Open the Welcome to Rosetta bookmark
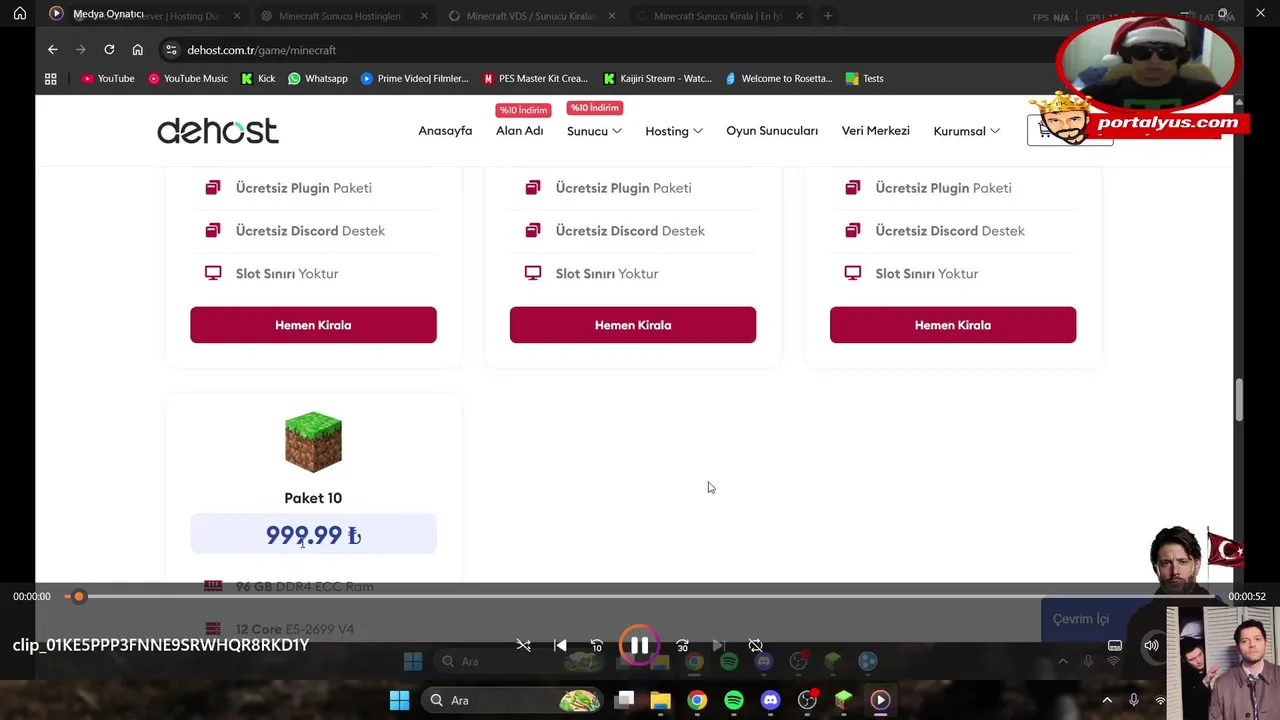The image size is (1280, 720). (x=777, y=78)
